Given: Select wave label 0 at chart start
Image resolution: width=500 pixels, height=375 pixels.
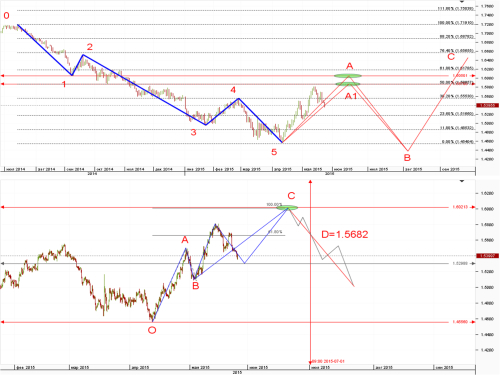Looking at the screenshot, I should click(x=6, y=15).
